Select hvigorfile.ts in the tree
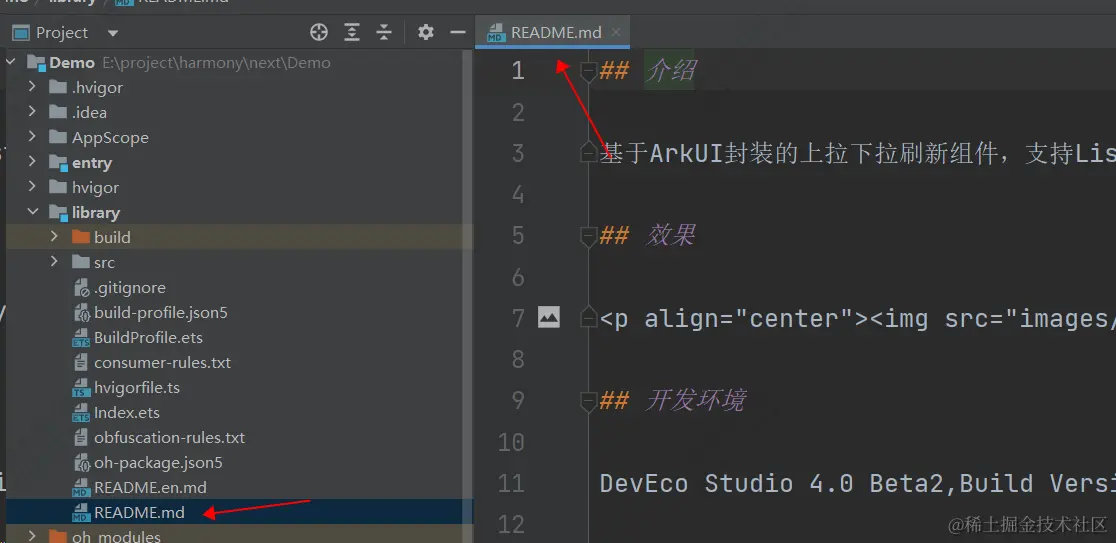The width and height of the screenshot is (1116, 543). coord(137,388)
